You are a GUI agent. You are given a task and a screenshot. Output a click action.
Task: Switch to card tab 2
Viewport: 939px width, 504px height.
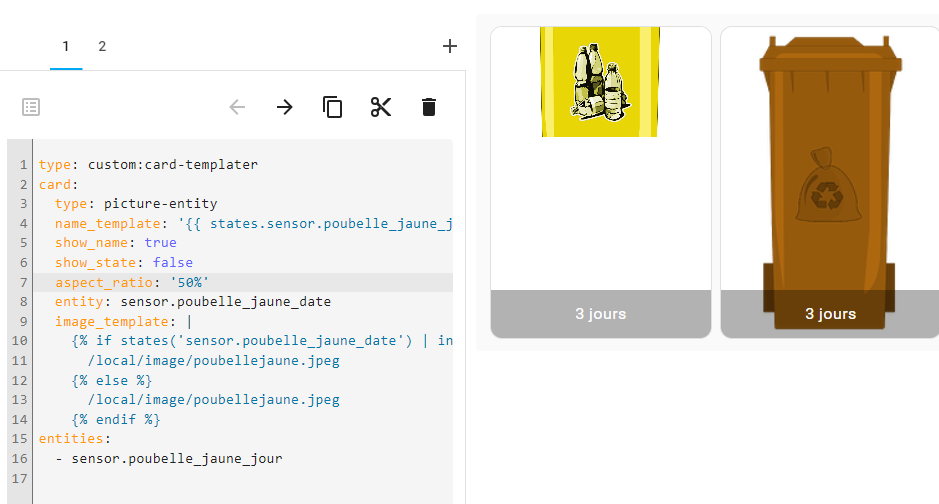(x=102, y=46)
